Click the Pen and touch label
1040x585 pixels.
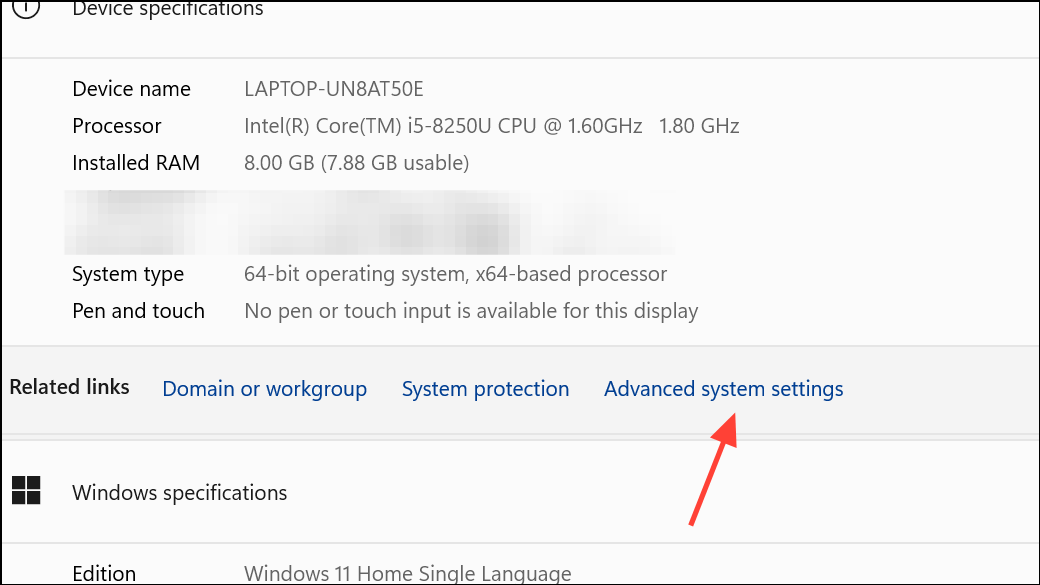(x=139, y=311)
